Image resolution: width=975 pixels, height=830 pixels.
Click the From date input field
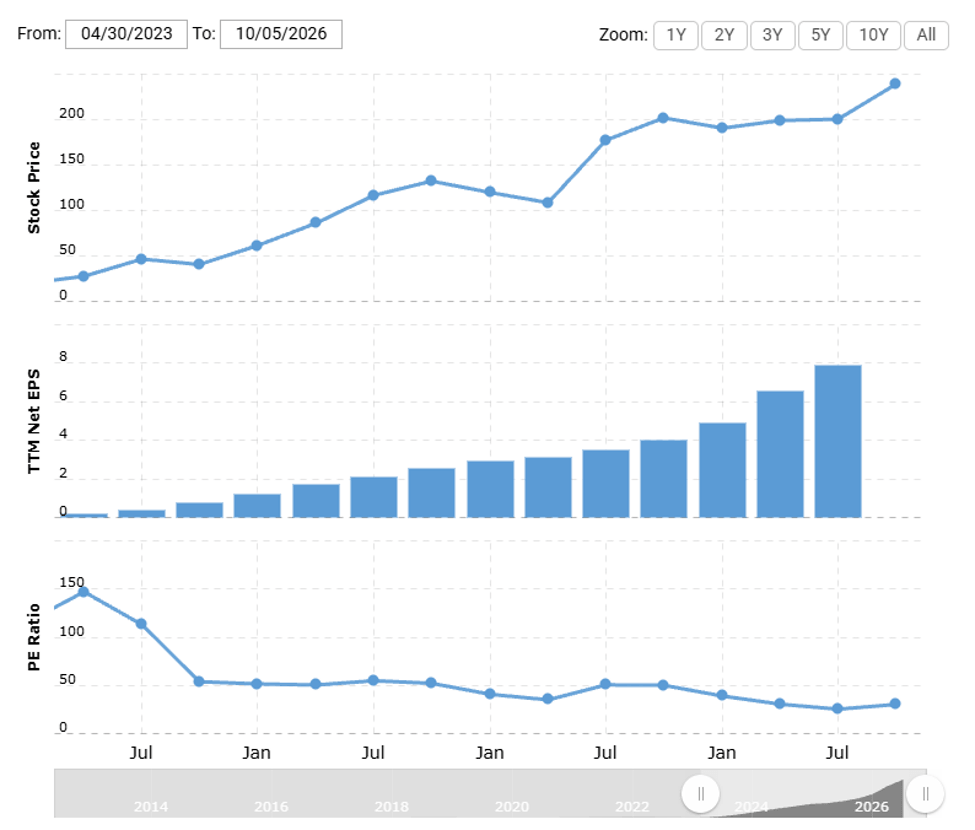tap(126, 34)
